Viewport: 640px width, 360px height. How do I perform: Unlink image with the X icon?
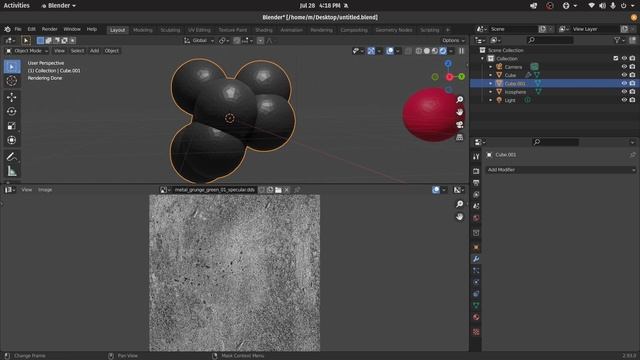coord(287,190)
